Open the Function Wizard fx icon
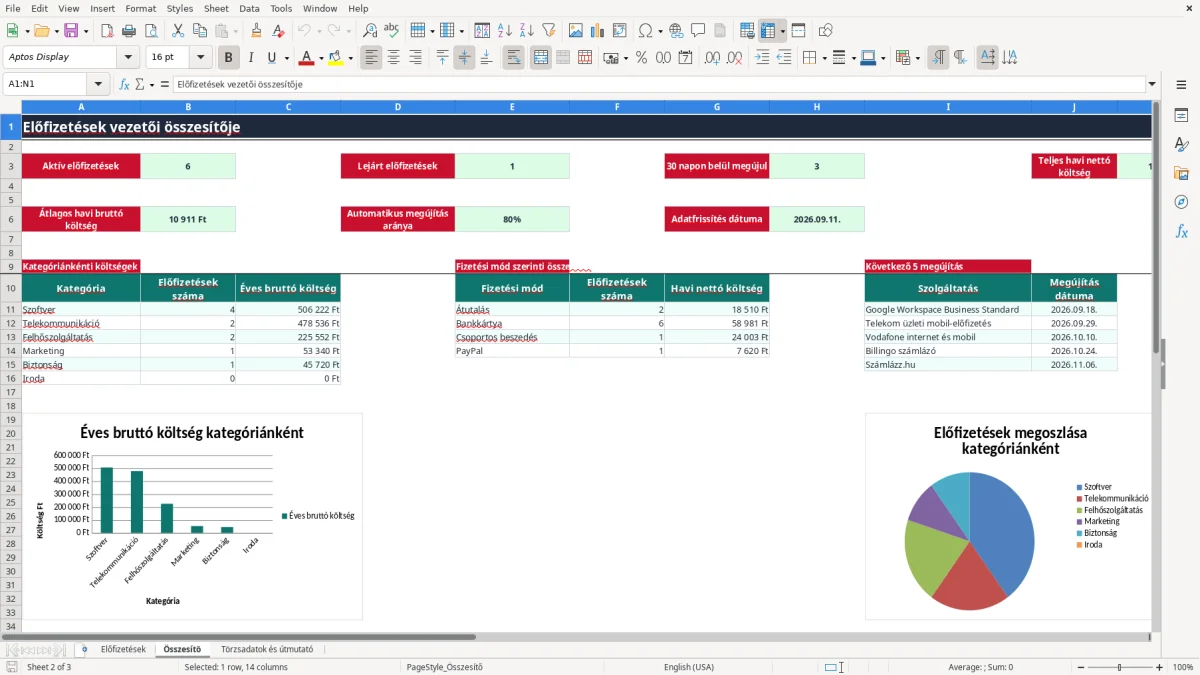 click(124, 85)
